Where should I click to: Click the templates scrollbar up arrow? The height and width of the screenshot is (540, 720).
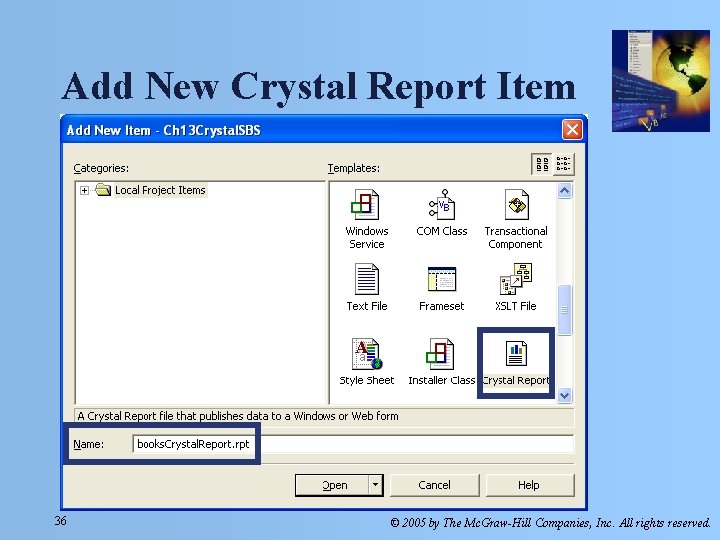[565, 191]
